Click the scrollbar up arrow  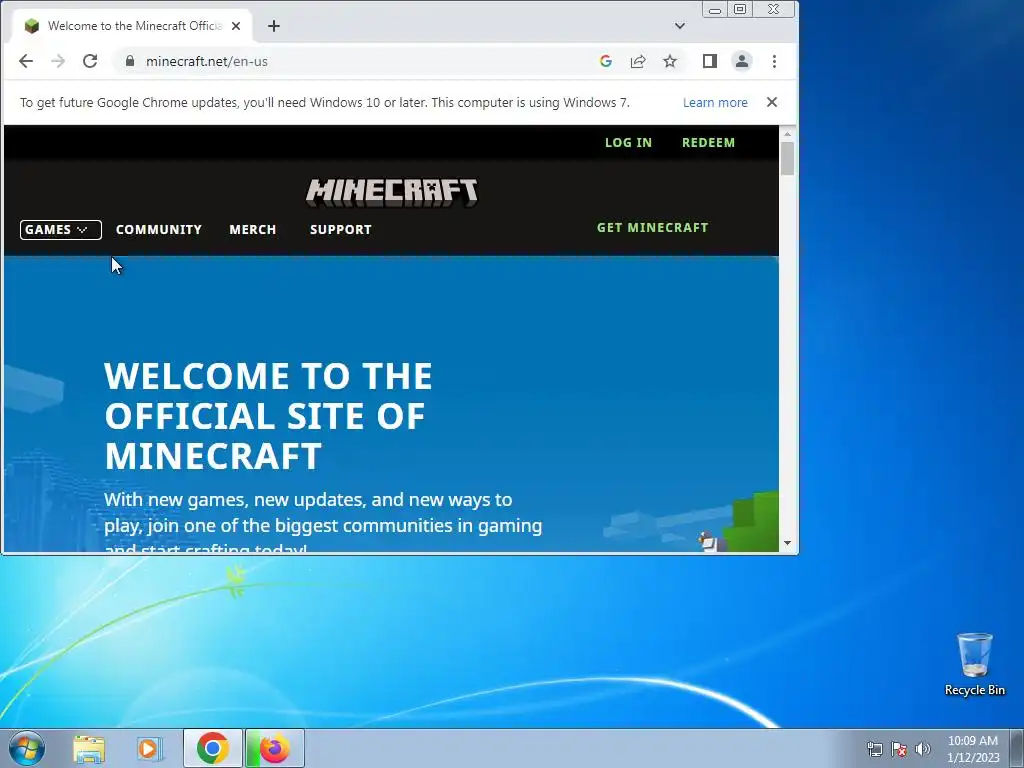coord(787,133)
